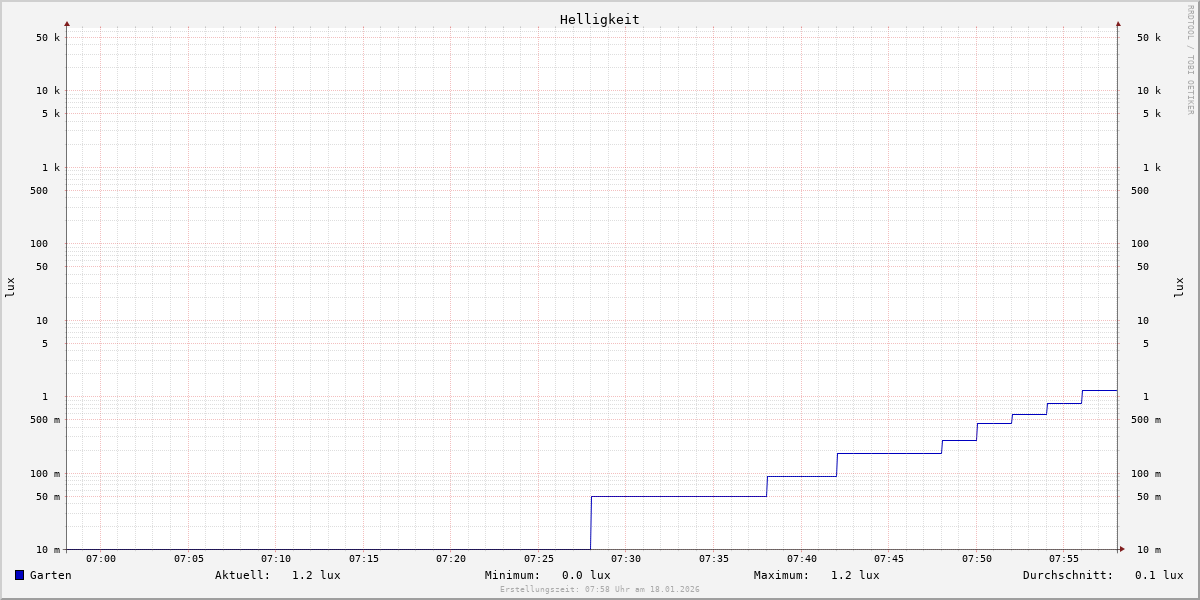Select the "Aktuell:" label in the legend

point(243,575)
